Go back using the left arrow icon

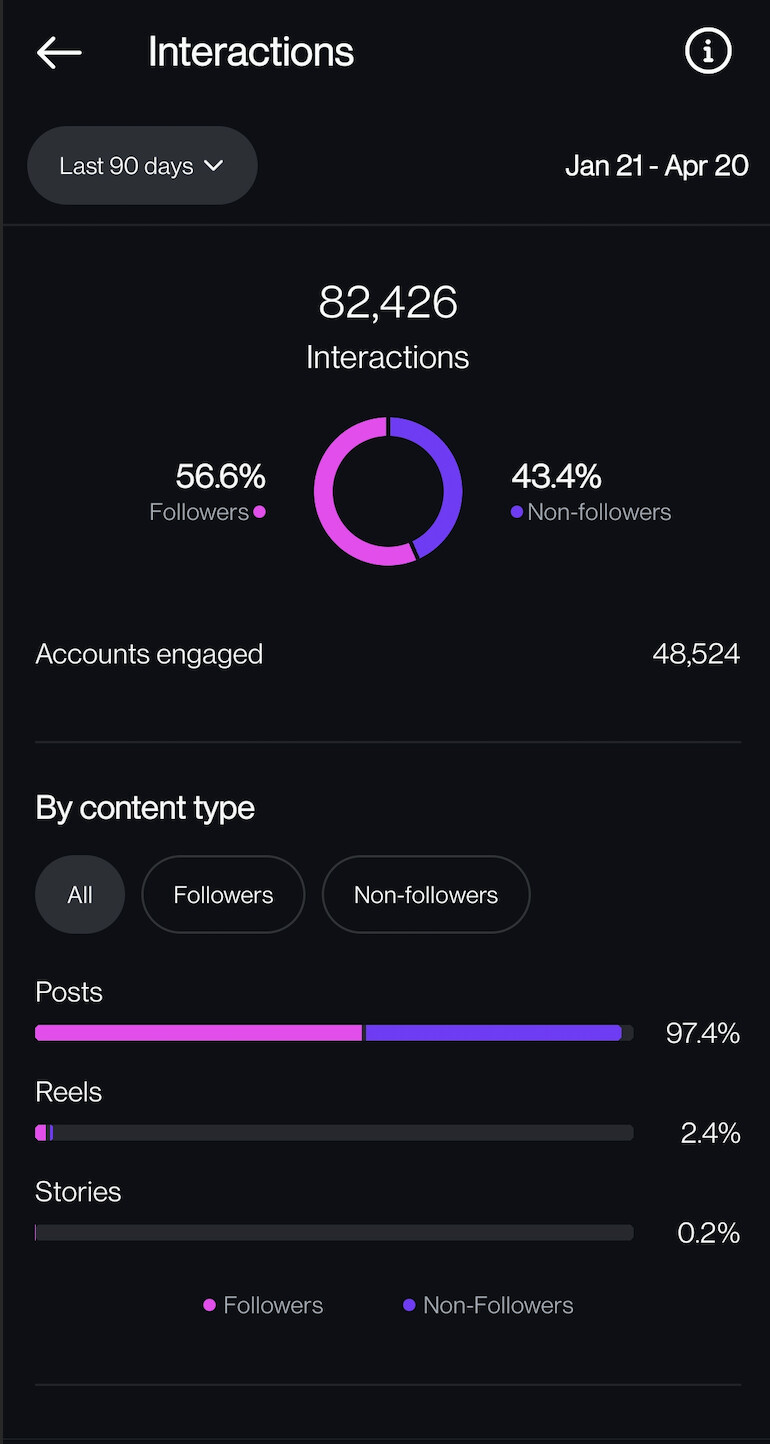click(x=59, y=52)
